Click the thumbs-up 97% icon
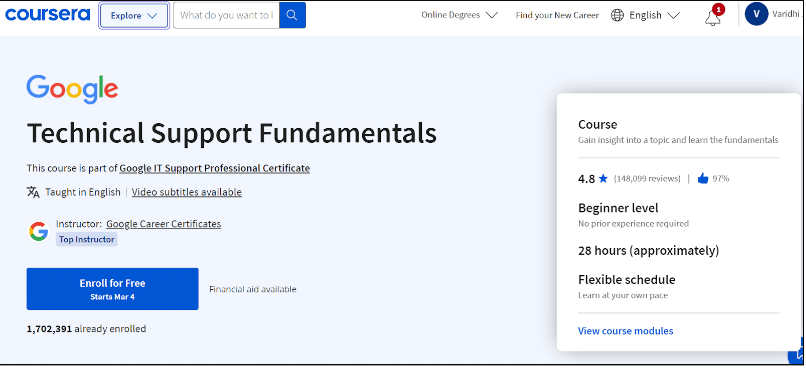 [x=703, y=179]
